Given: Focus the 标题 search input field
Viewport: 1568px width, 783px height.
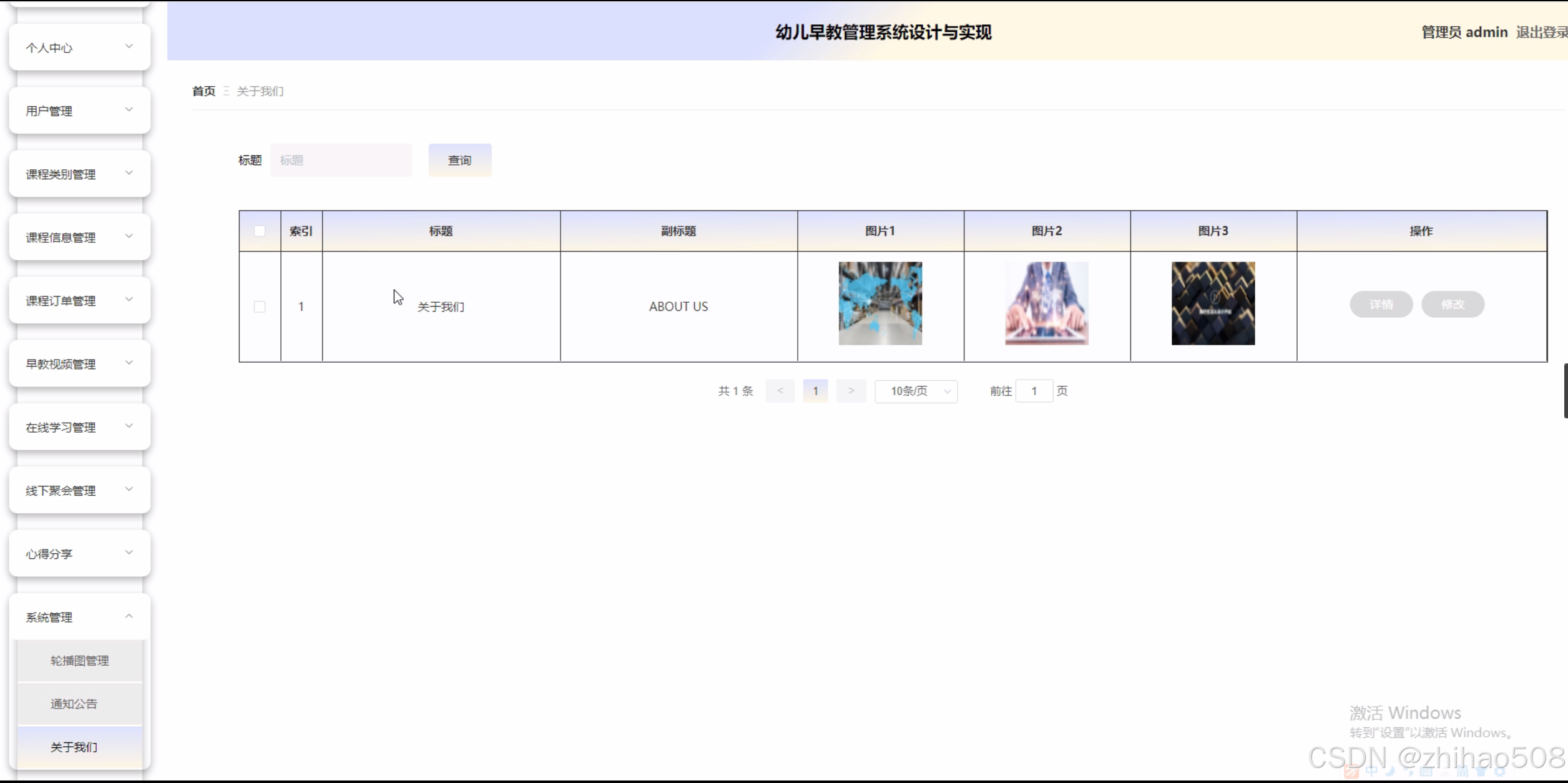Looking at the screenshot, I should 341,160.
